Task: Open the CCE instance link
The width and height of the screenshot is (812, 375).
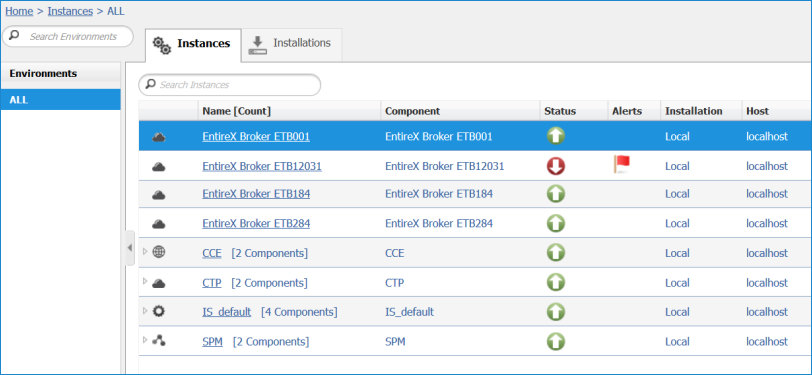Action: (211, 253)
